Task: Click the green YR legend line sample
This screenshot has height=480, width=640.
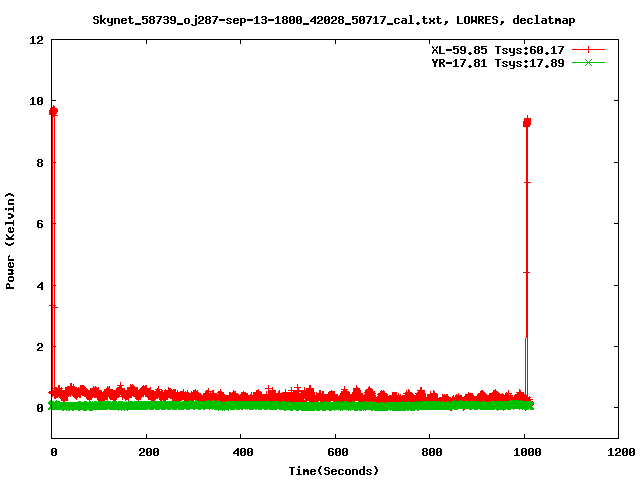Action: tap(588, 62)
